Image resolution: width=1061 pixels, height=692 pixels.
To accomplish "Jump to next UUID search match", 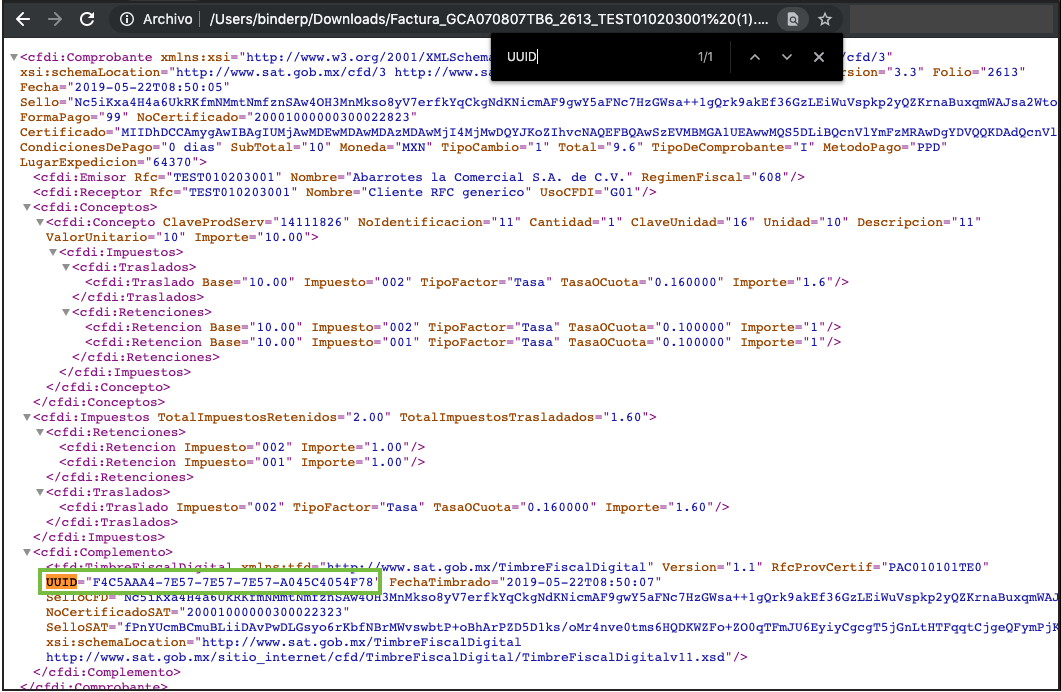I will pyautogui.click(x=787, y=57).
